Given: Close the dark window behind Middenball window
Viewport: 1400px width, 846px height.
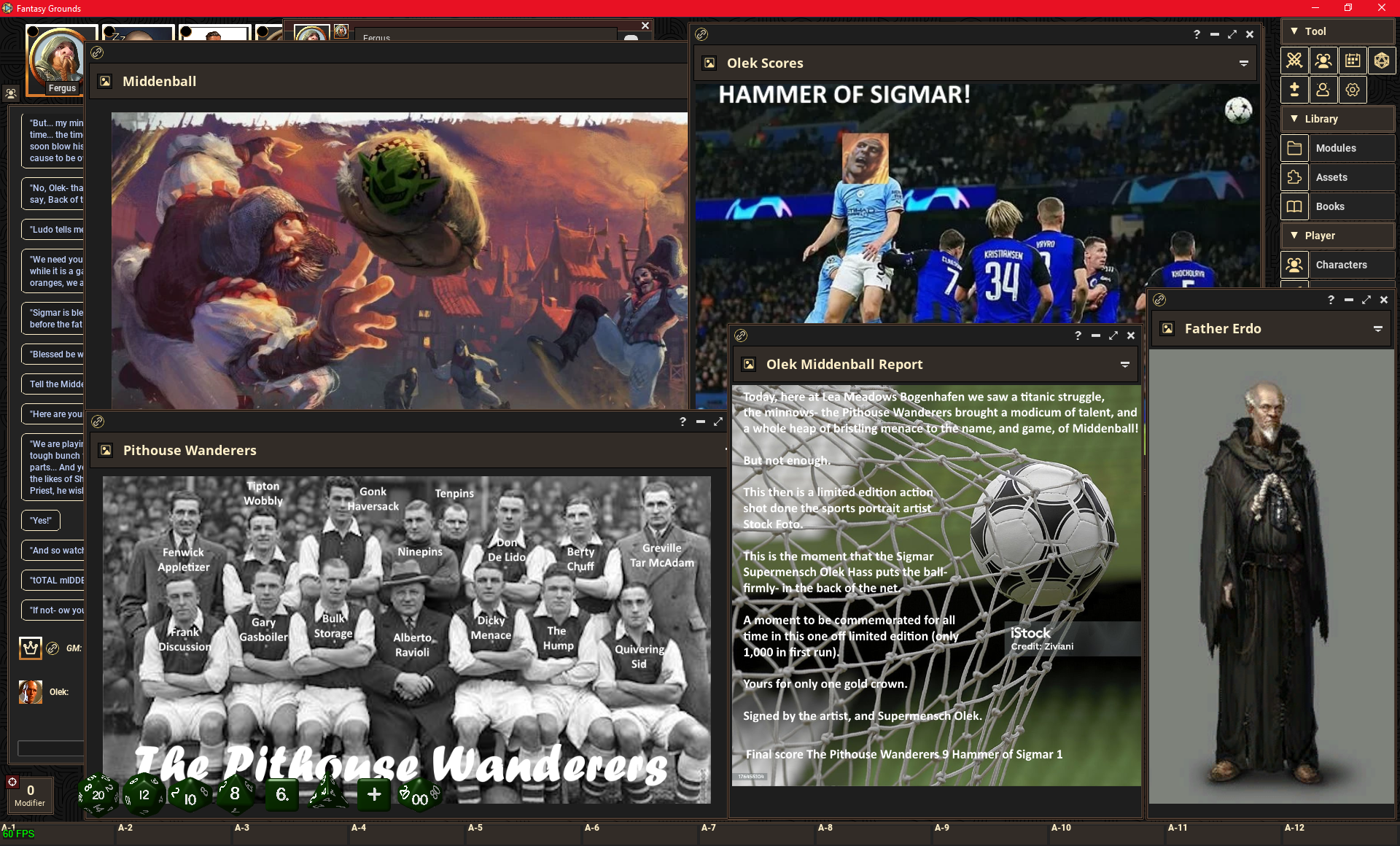Looking at the screenshot, I should pyautogui.click(x=645, y=26).
